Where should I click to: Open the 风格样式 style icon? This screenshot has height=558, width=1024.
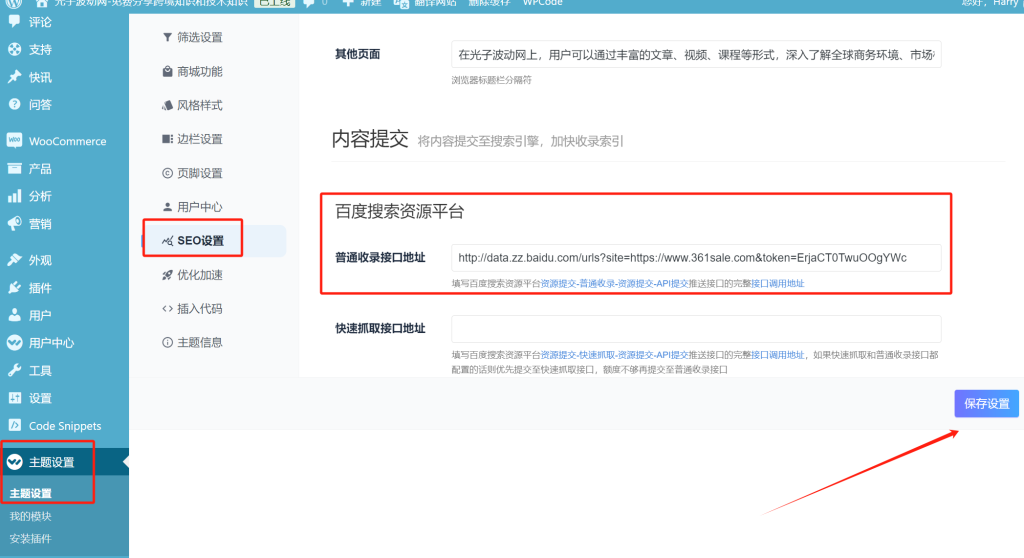point(167,105)
